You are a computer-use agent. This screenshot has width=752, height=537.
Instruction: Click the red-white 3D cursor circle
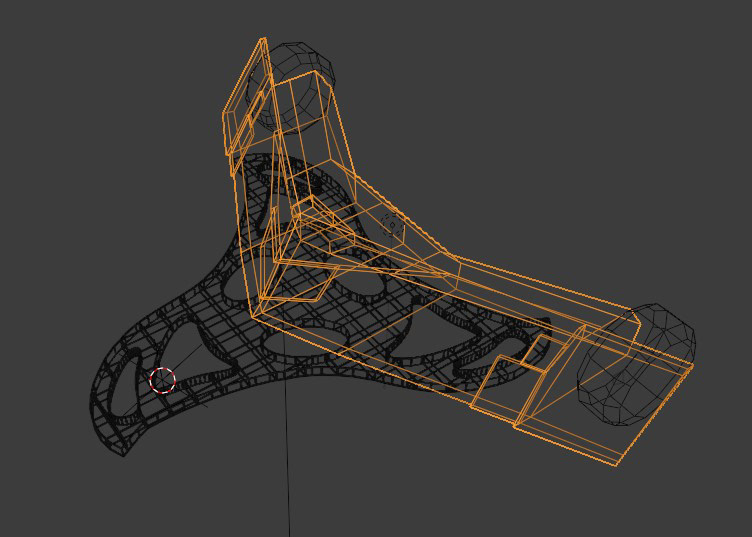162,380
